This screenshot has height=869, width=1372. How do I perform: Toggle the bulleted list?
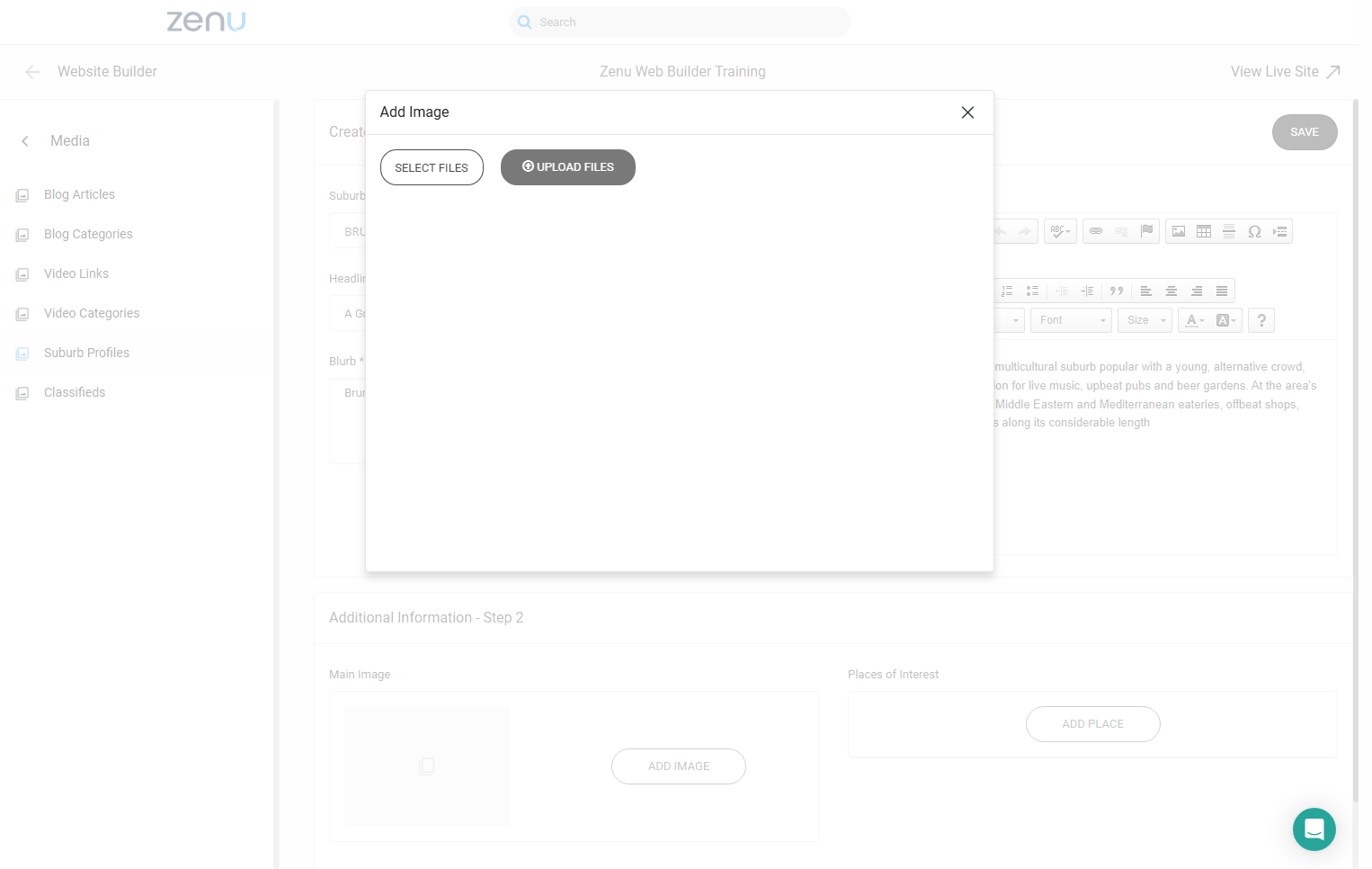pyautogui.click(x=1032, y=291)
